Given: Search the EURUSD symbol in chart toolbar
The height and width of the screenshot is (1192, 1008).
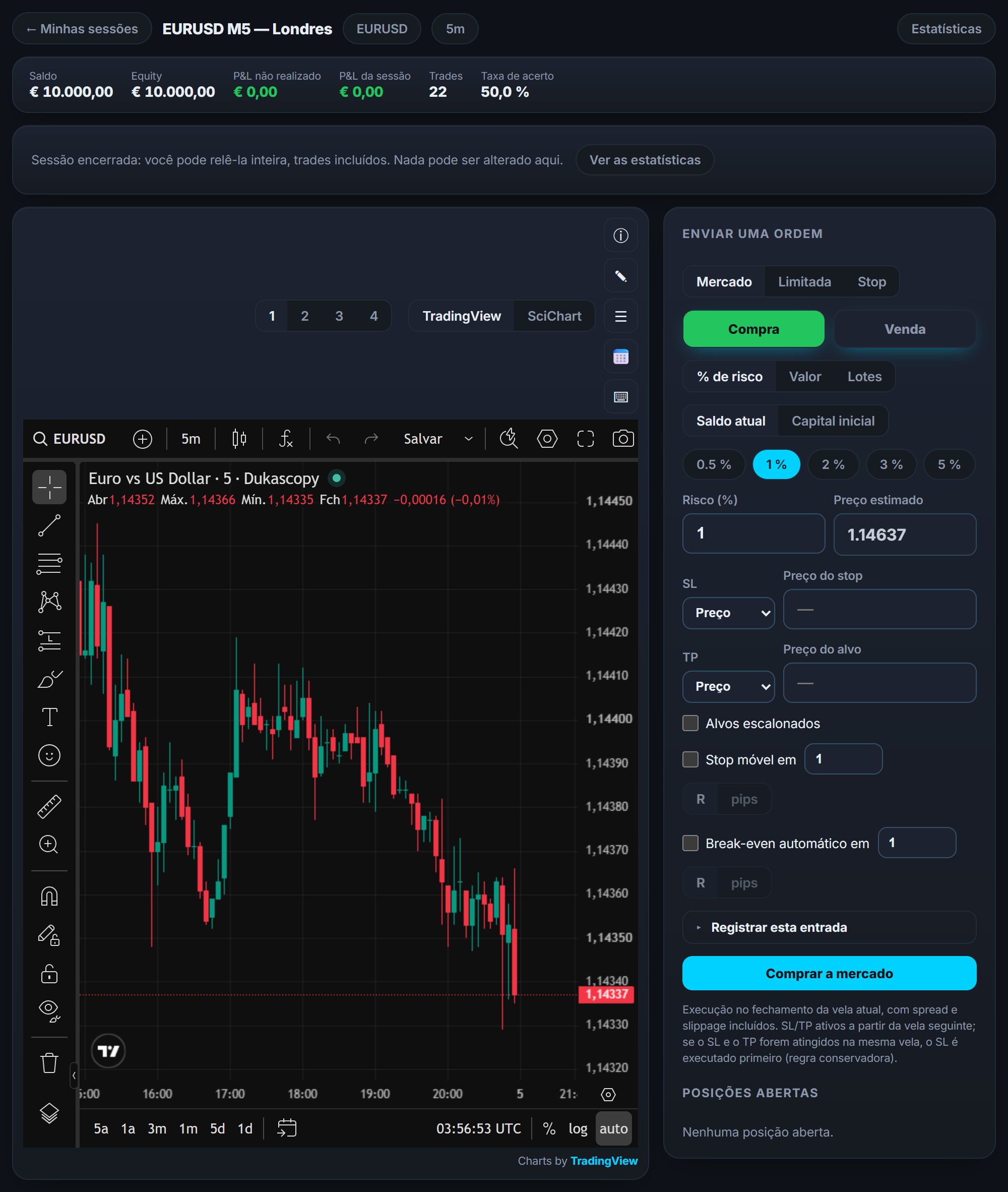Looking at the screenshot, I should (70, 439).
